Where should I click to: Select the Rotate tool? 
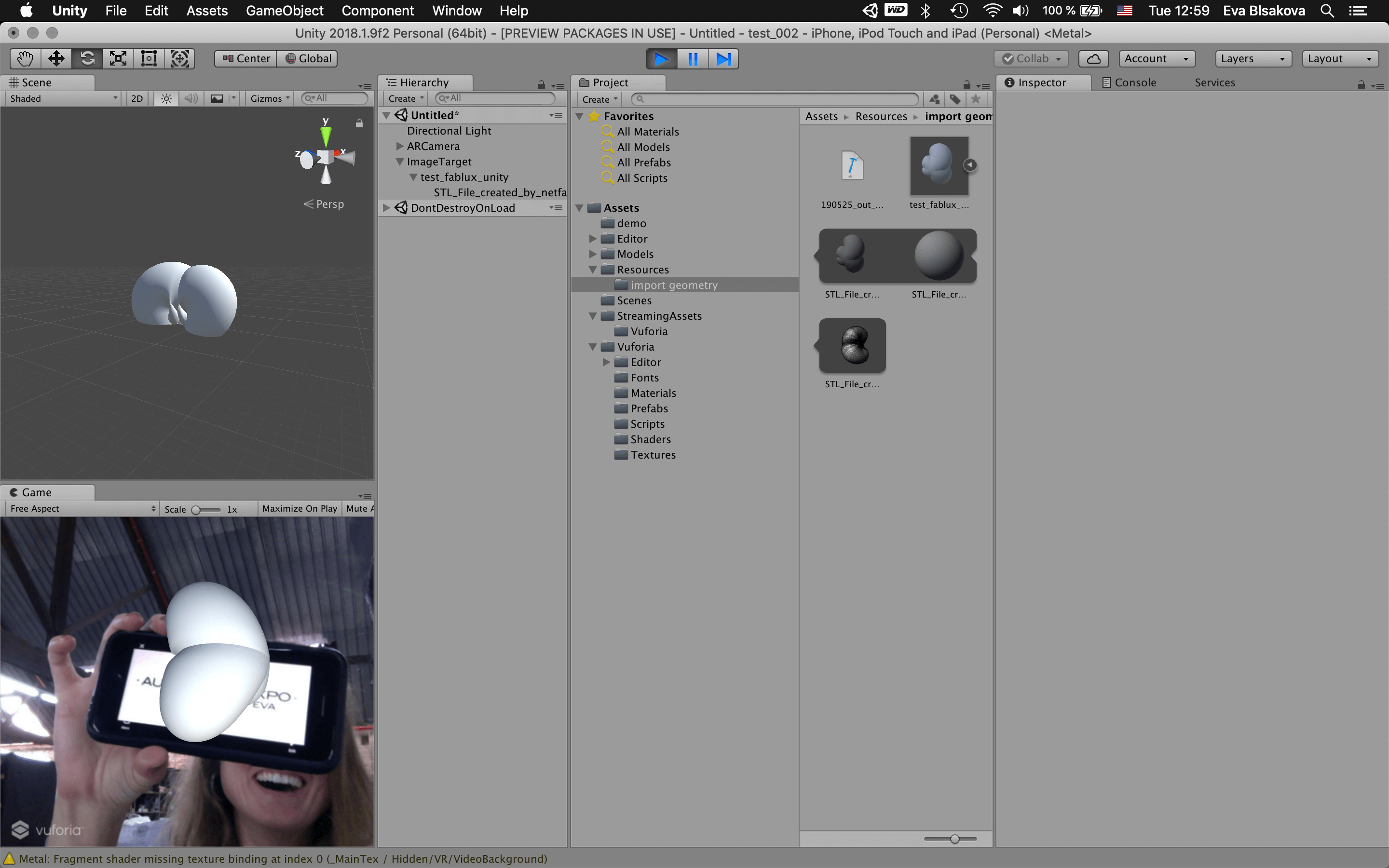coord(87,58)
